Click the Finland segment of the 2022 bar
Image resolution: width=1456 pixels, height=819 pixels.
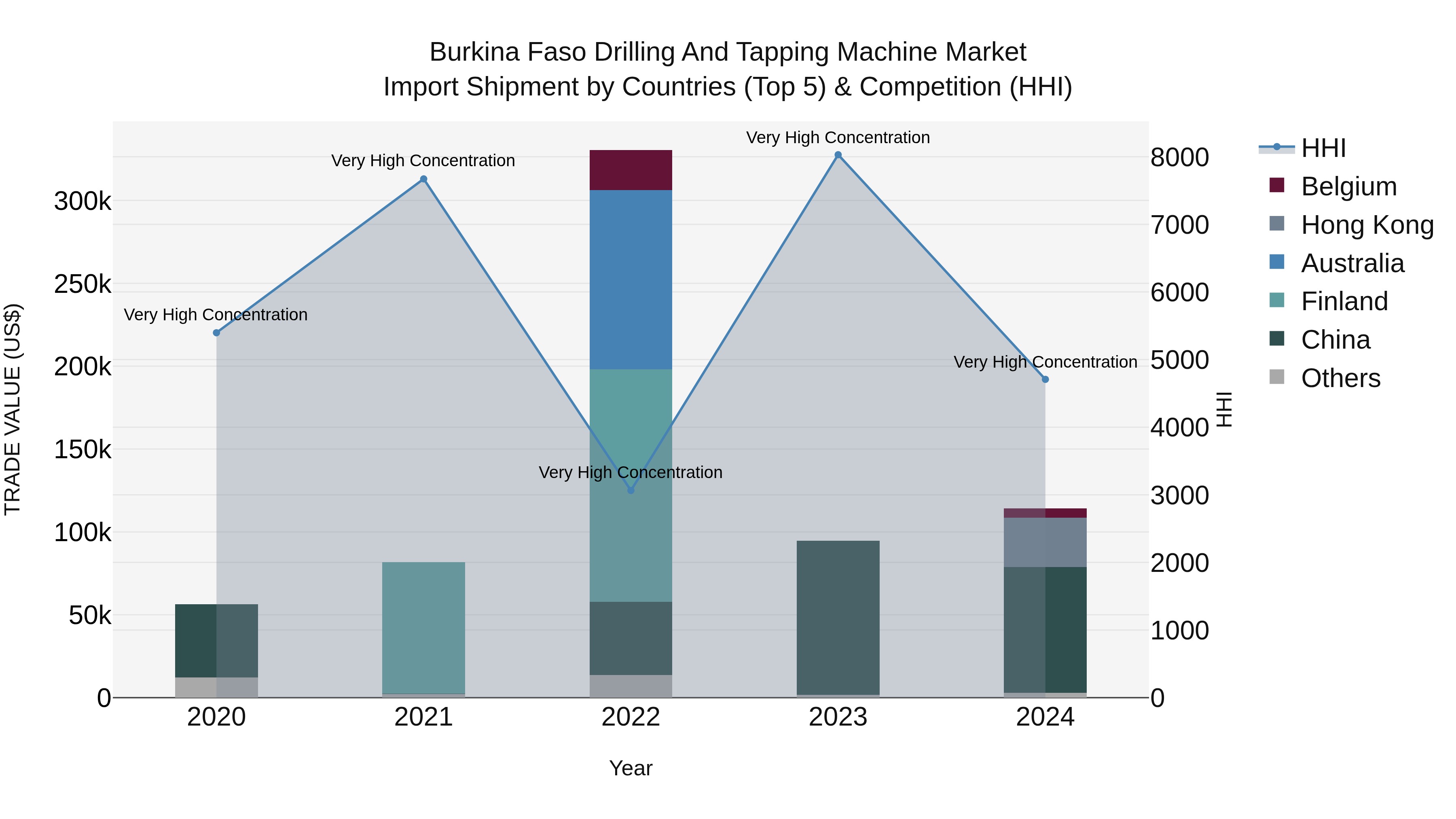pyautogui.click(x=631, y=485)
